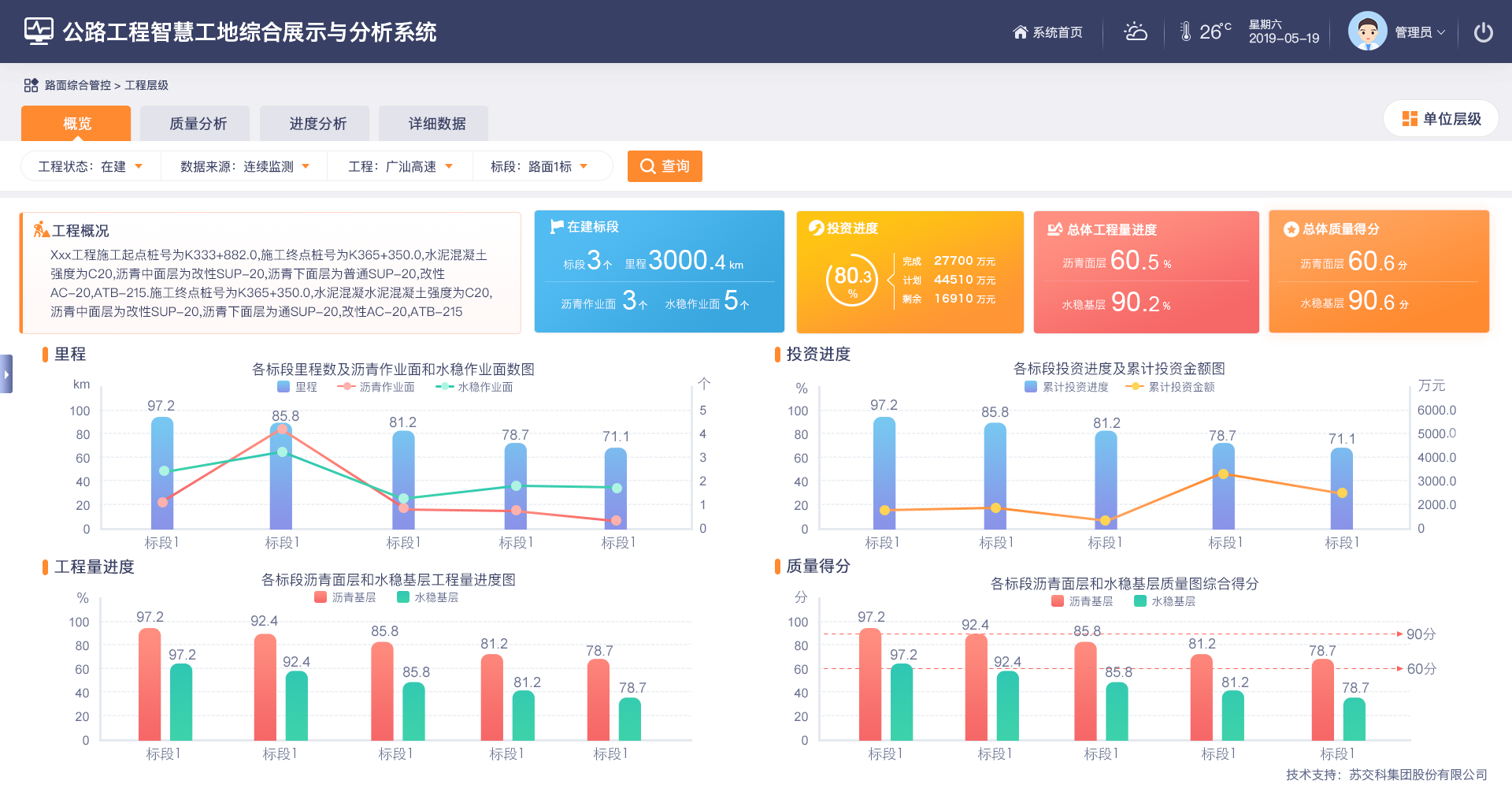This screenshot has height=788, width=1512.
Task: Click the system monitor logo icon
Action: (x=38, y=32)
